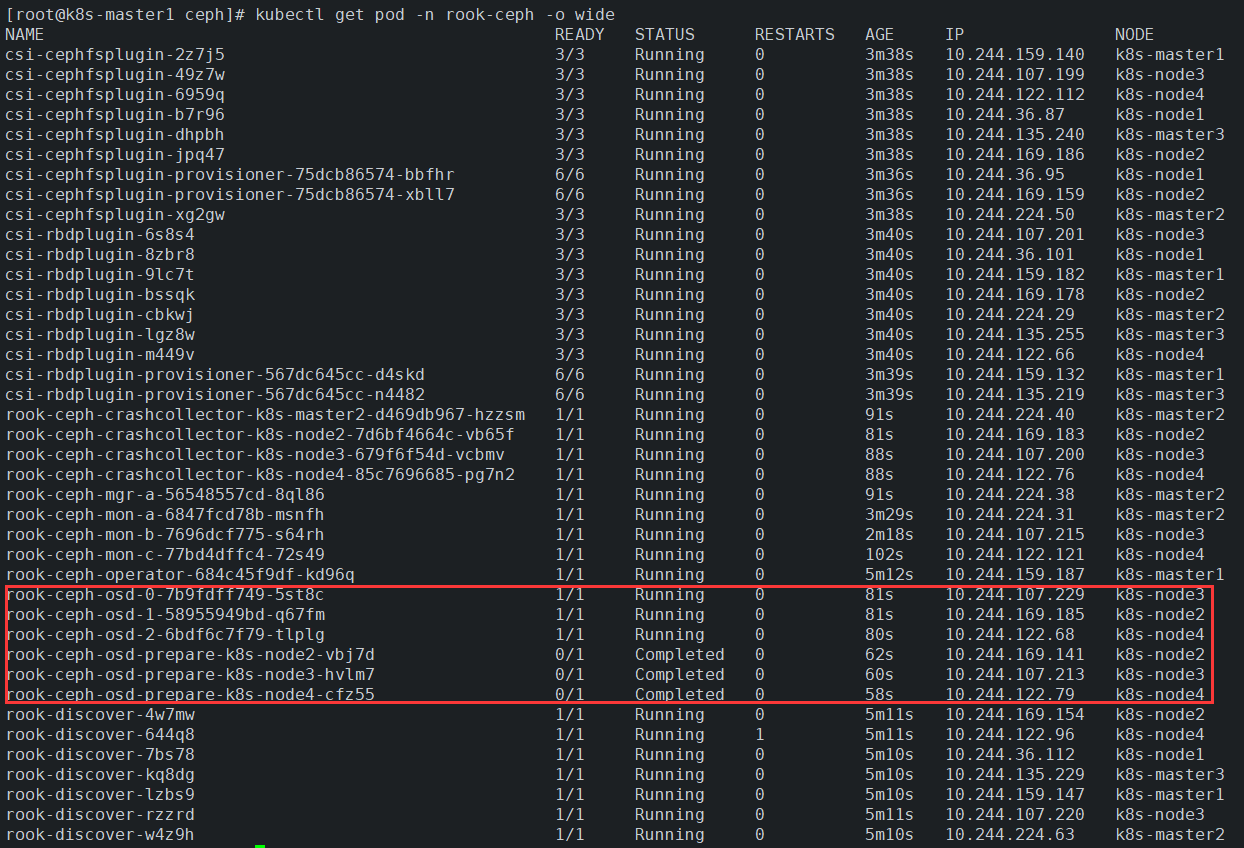Select pod name csi-cephfsplugin-49z7w
Viewport: 1244px width, 848px height.
tap(115, 74)
